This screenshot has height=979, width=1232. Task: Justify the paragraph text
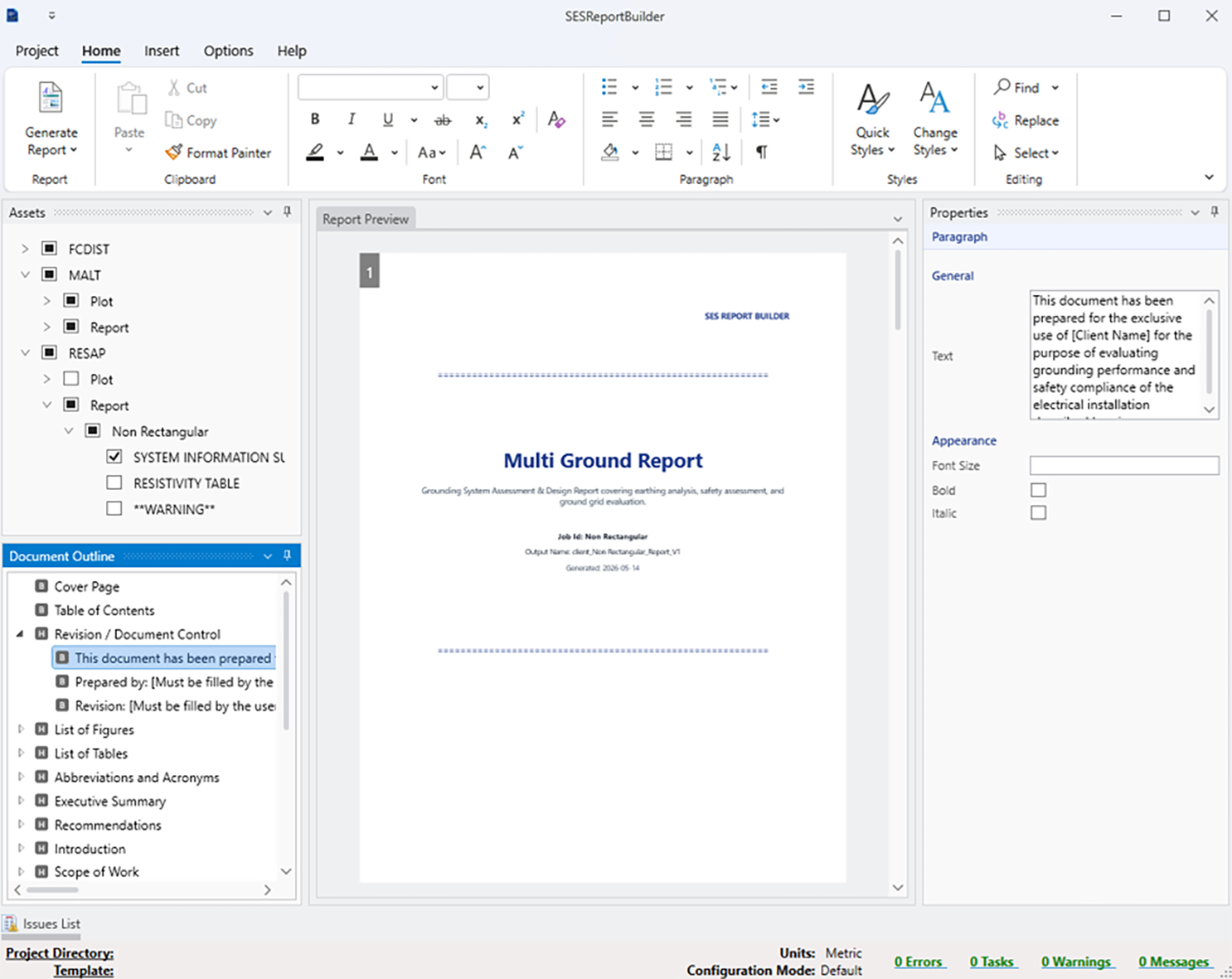[x=720, y=120]
